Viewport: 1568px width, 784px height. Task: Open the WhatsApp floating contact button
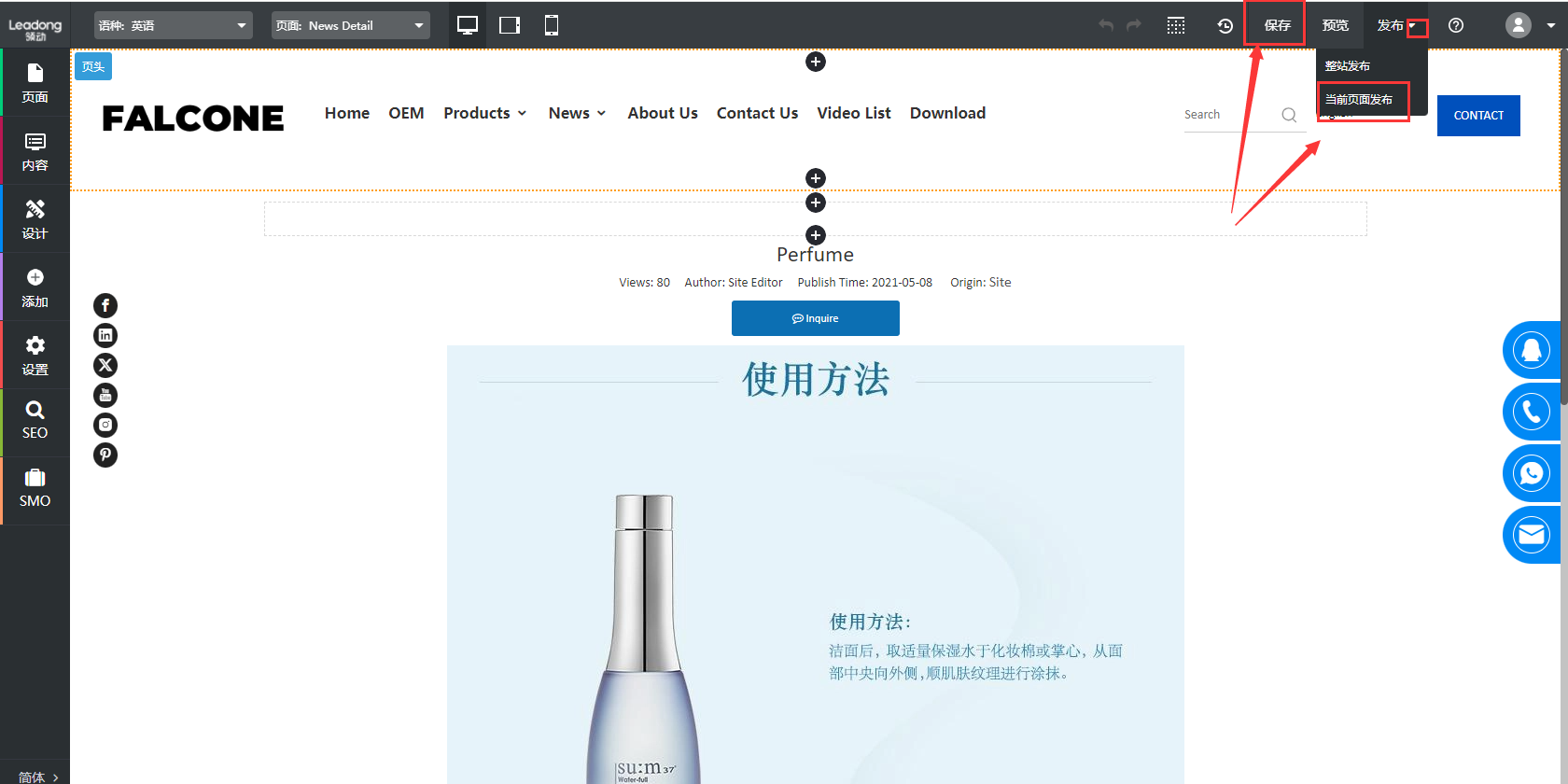(1531, 473)
